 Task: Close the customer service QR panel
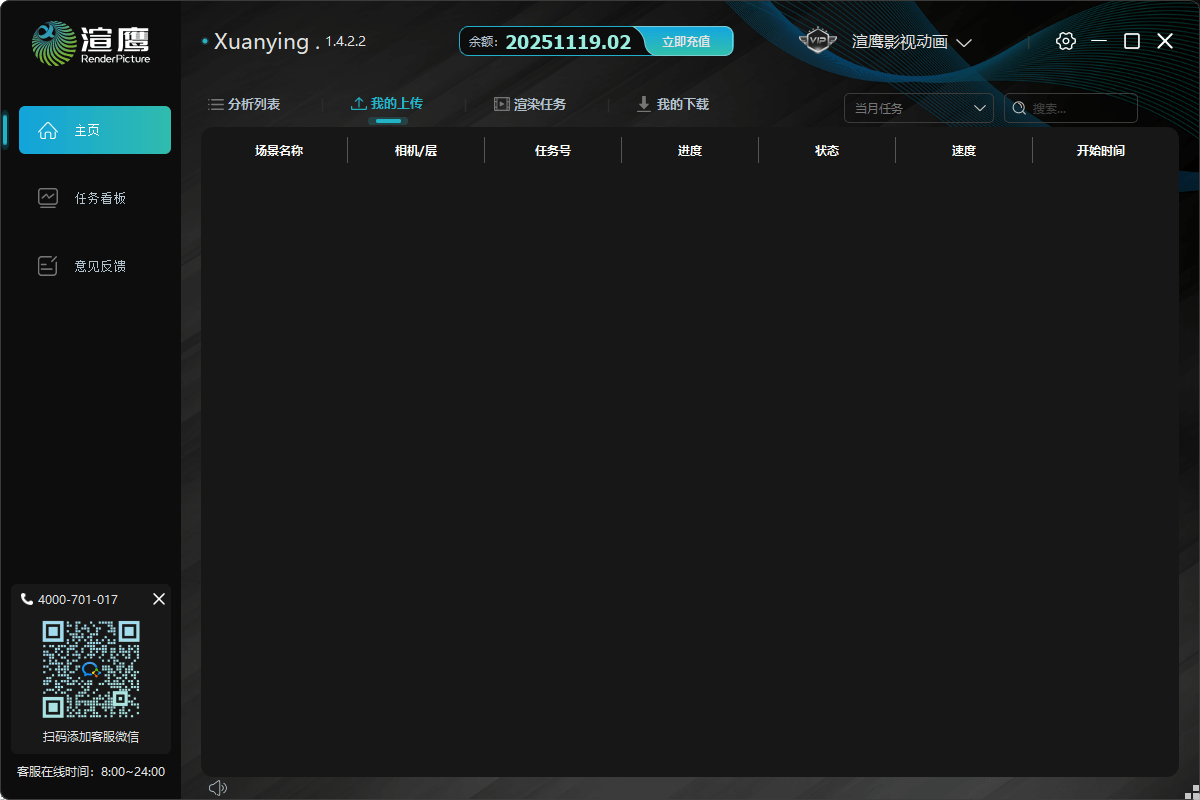[x=159, y=599]
